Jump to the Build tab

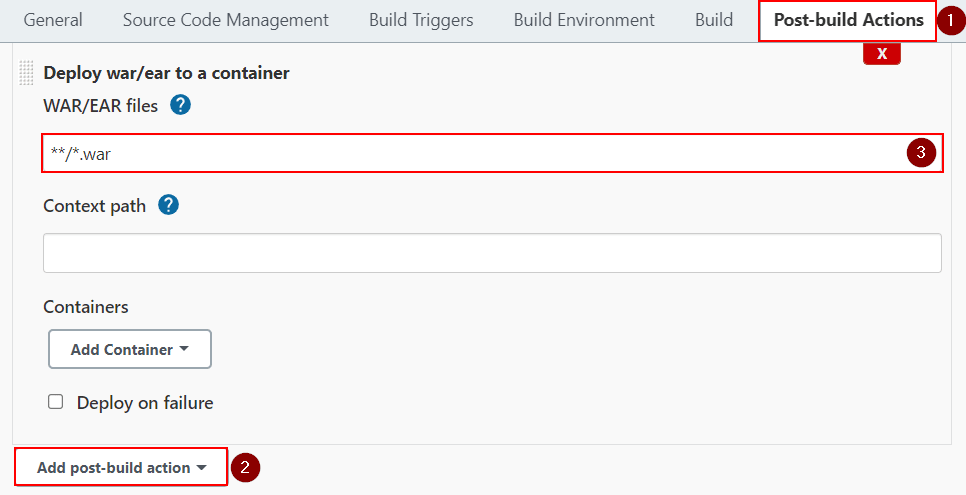tap(714, 20)
